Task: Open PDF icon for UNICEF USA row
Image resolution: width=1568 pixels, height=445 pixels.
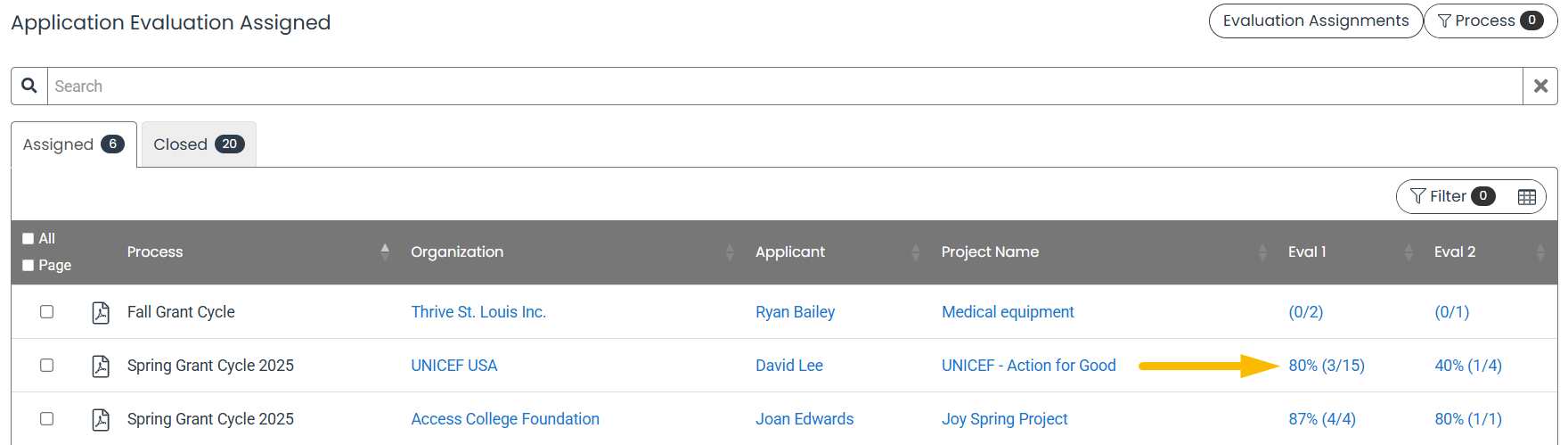Action: pos(101,366)
